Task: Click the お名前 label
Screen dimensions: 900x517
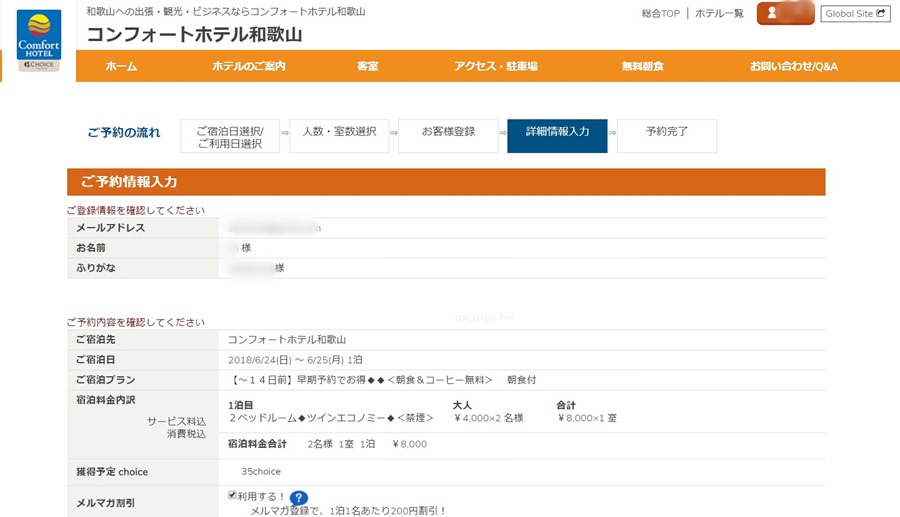Action: [91, 248]
